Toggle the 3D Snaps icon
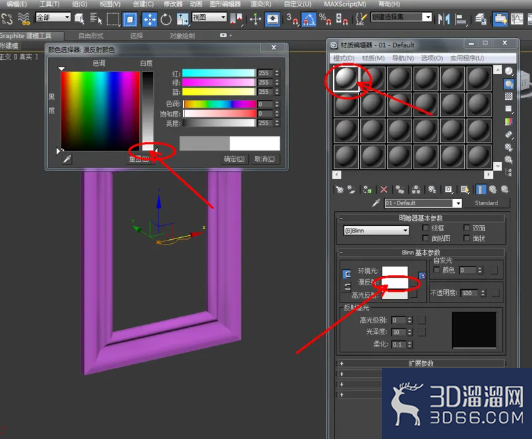The width and height of the screenshot is (532, 439). (291, 19)
